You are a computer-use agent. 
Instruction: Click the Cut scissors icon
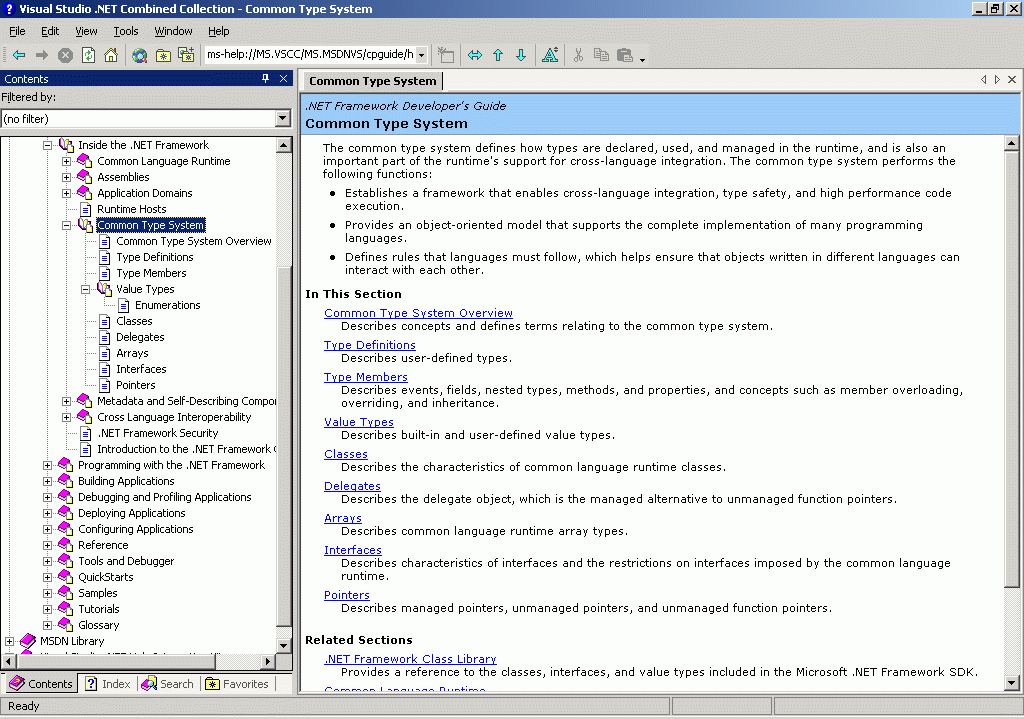click(578, 56)
